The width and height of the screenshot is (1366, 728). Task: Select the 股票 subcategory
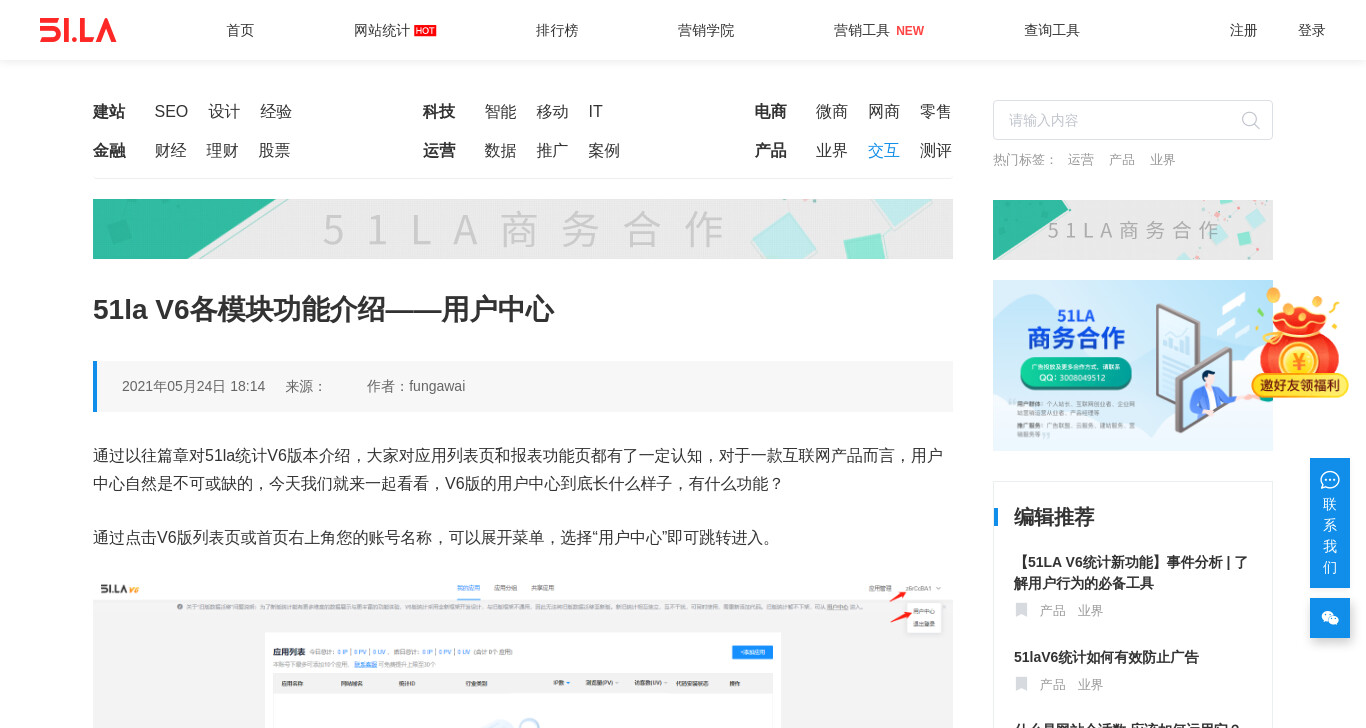pyautogui.click(x=274, y=151)
